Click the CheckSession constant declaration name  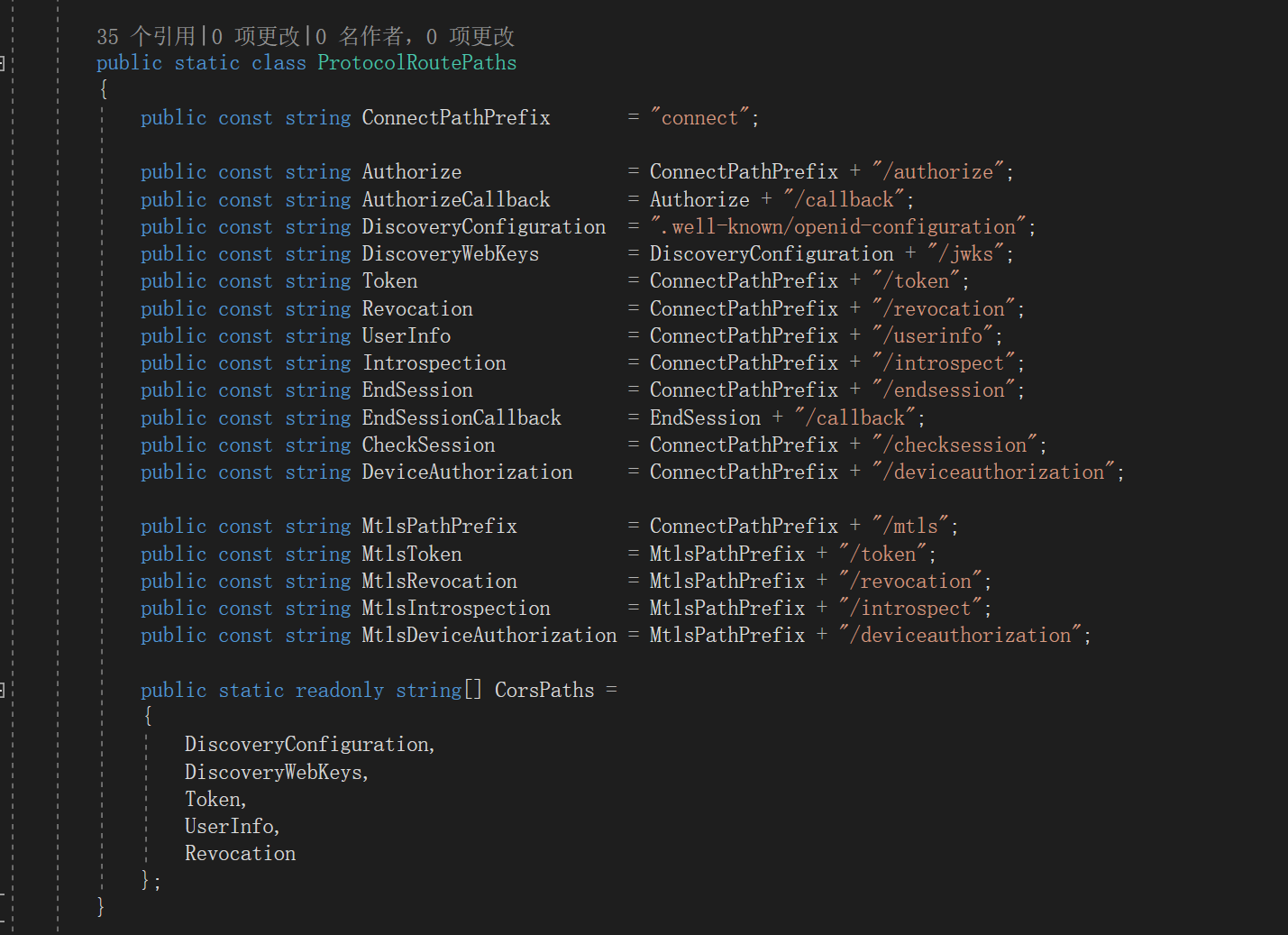tap(429, 445)
